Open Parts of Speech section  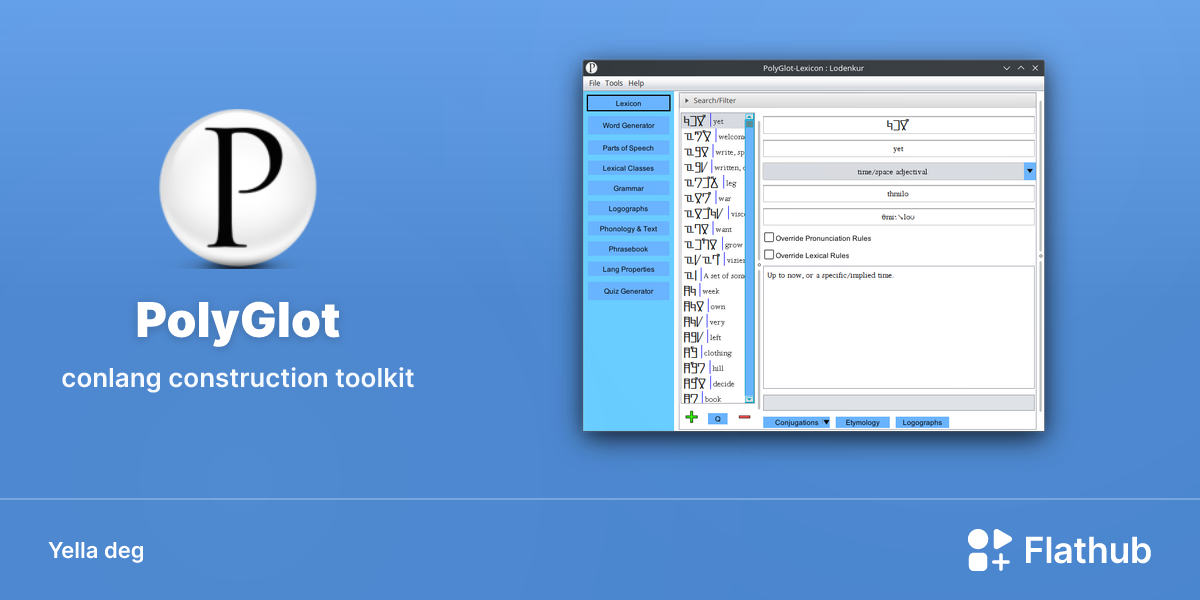coord(629,148)
